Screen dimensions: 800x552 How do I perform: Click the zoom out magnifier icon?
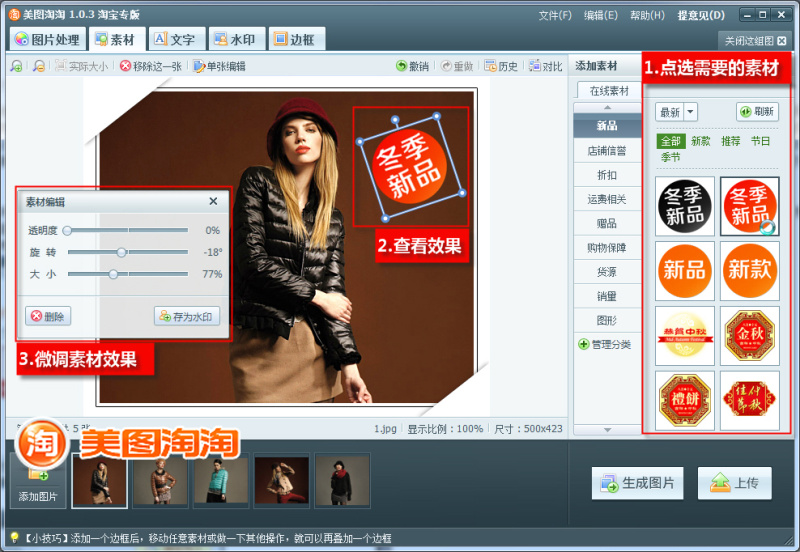[x=39, y=66]
